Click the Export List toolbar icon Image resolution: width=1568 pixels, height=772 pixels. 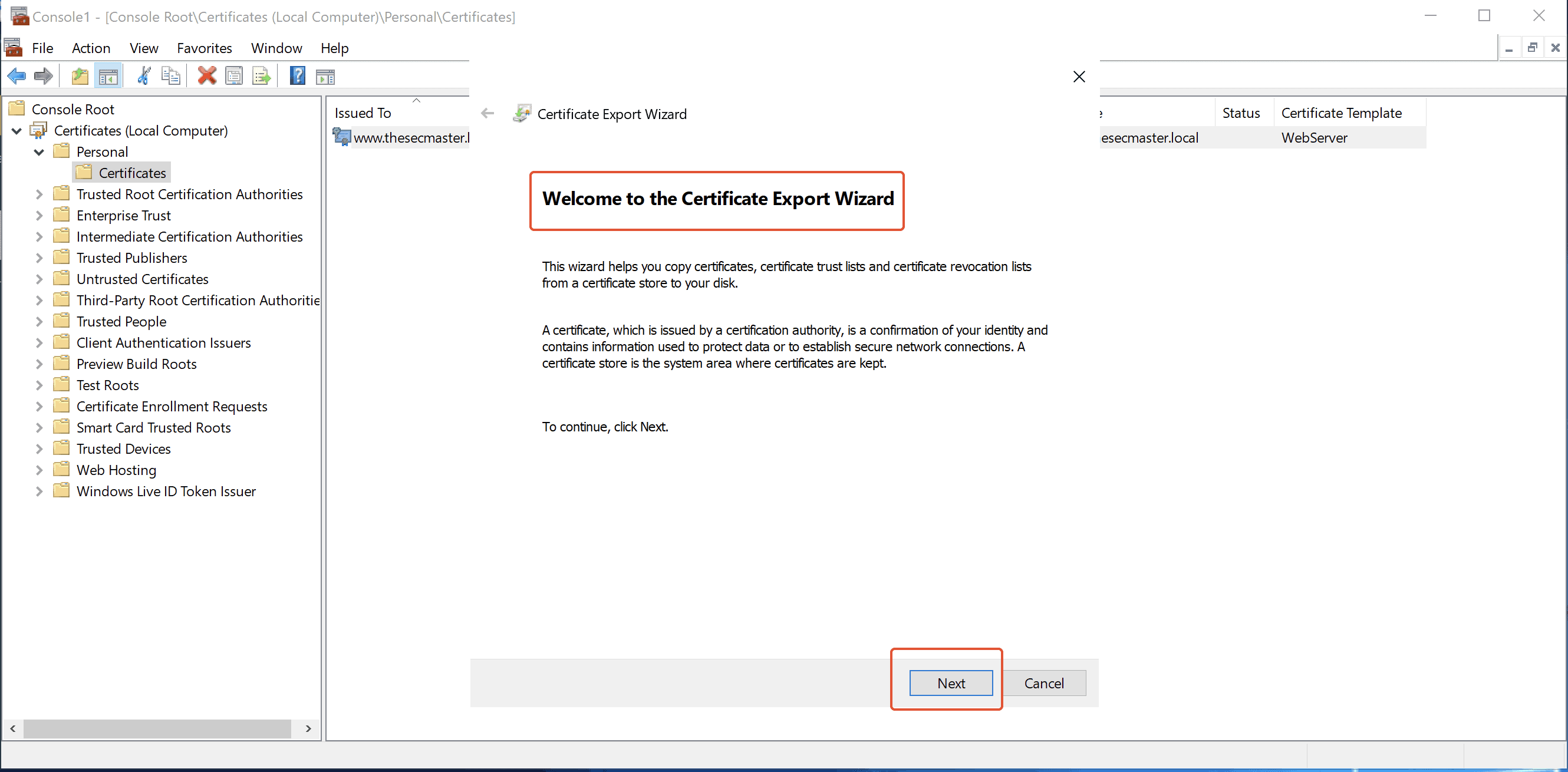click(262, 76)
